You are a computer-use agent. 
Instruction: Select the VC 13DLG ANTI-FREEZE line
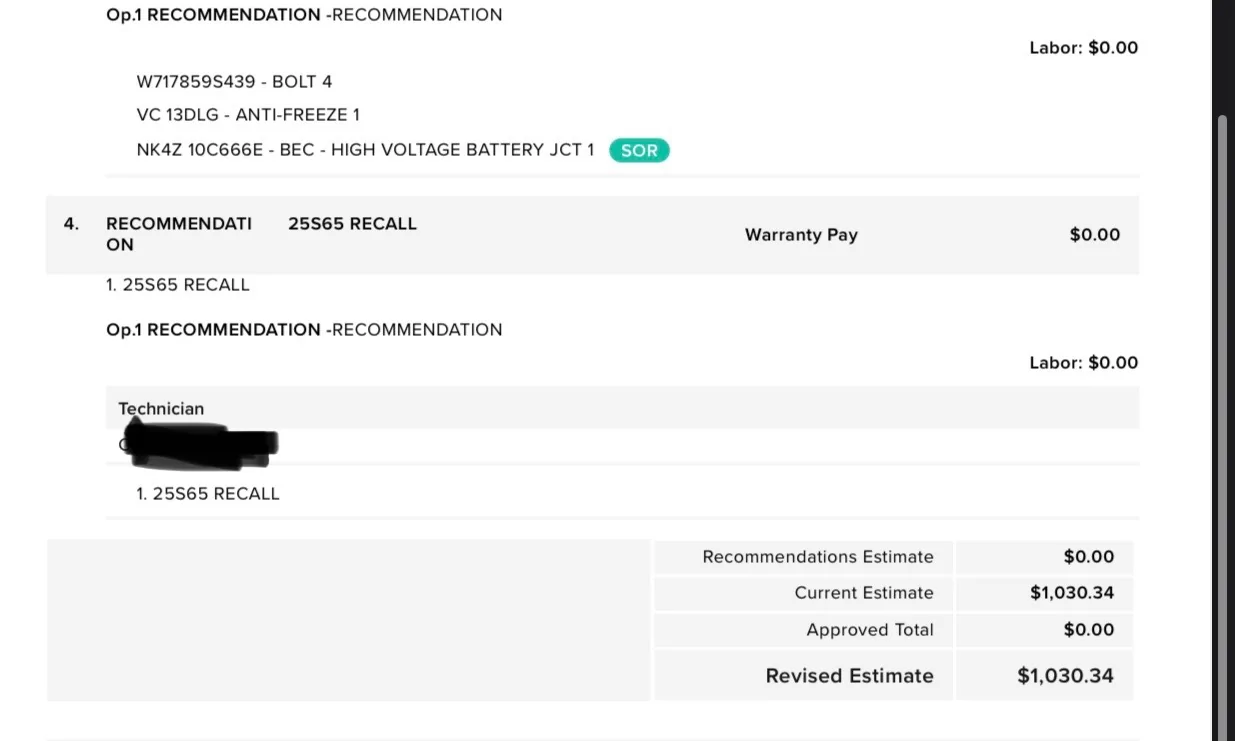tap(248, 115)
